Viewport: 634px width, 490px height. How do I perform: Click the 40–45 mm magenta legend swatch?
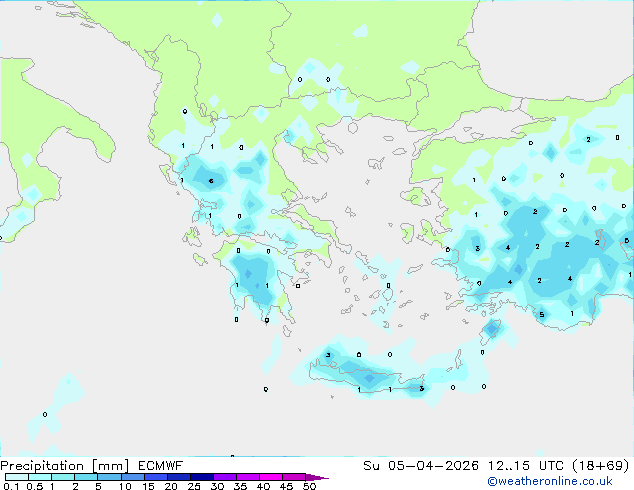[x=271, y=477]
